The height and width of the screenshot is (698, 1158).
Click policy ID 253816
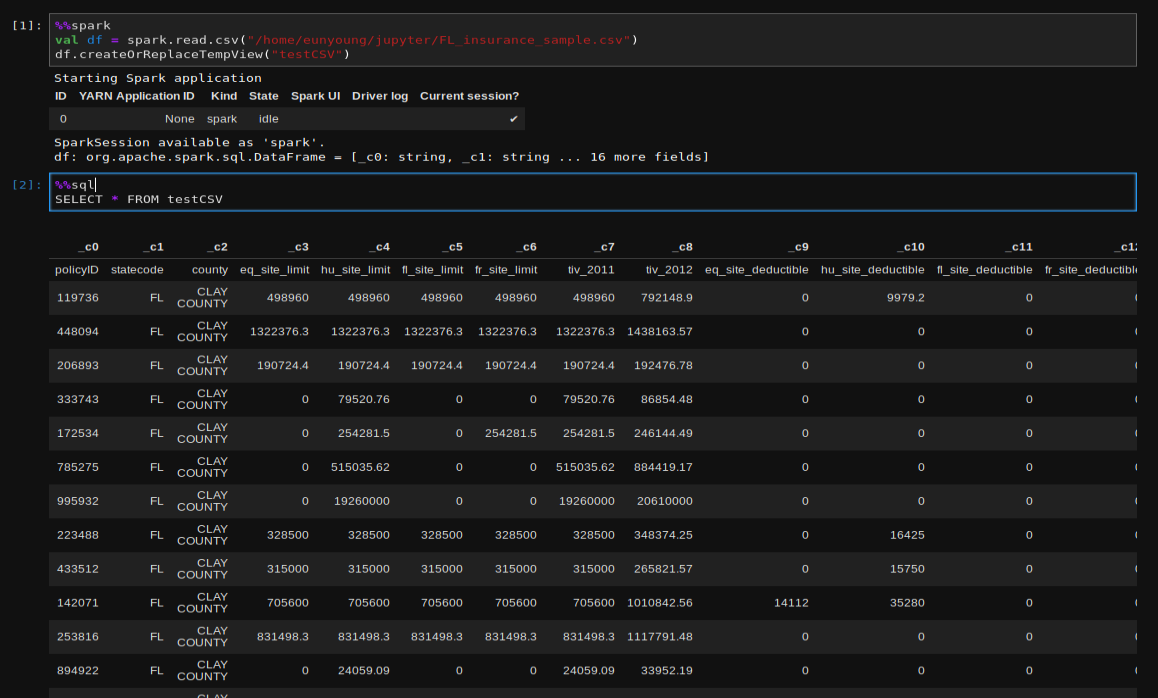(x=78, y=637)
